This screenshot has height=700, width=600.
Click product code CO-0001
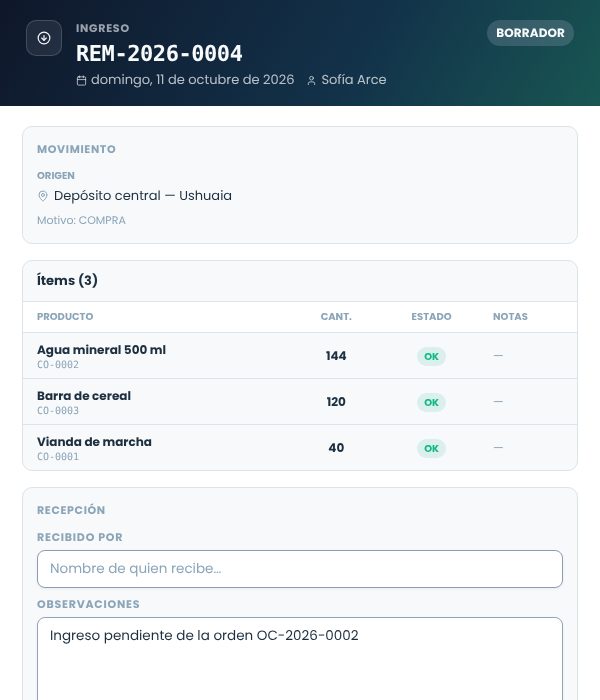(x=58, y=457)
